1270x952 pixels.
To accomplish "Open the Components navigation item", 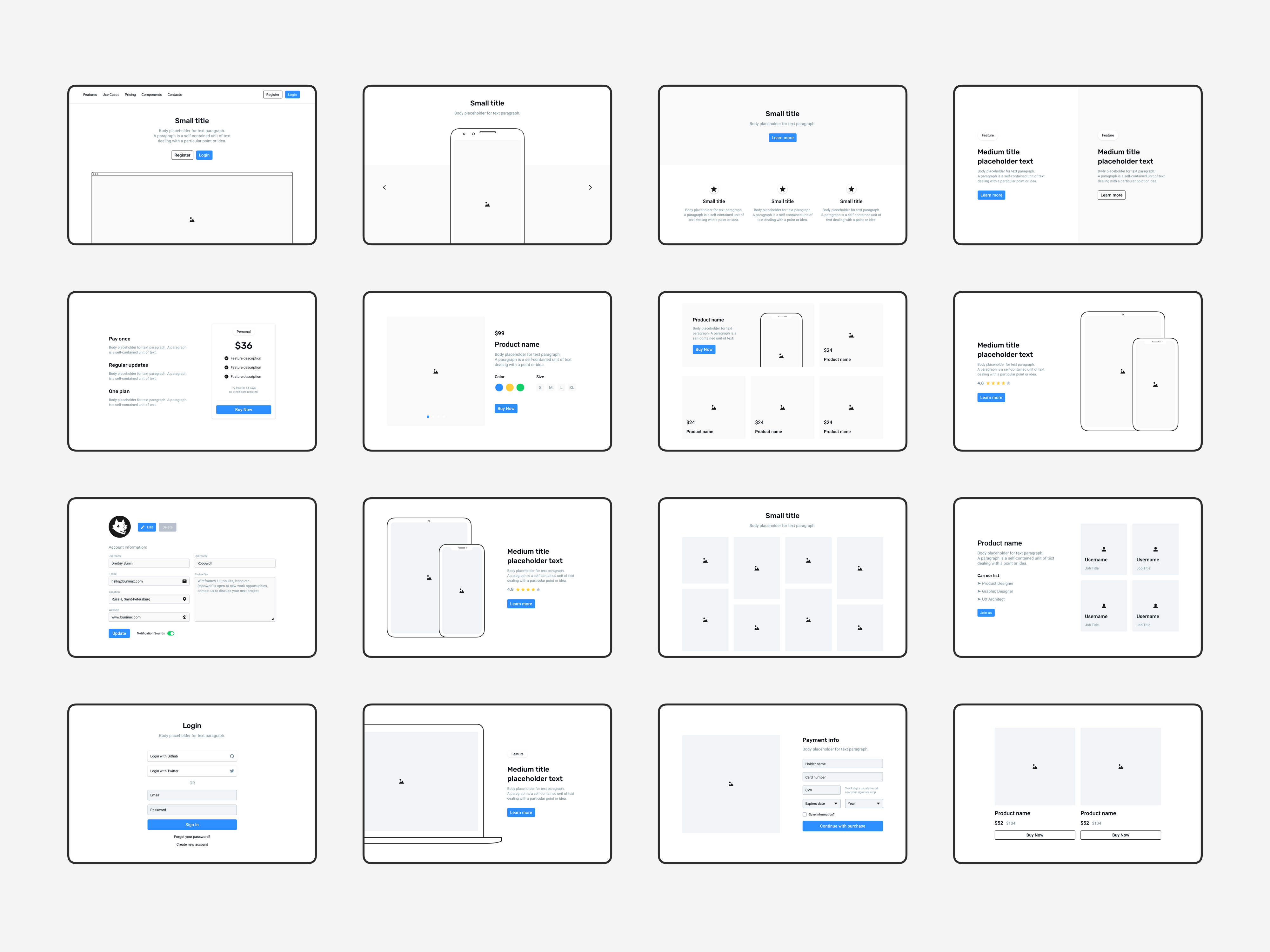I will point(151,95).
